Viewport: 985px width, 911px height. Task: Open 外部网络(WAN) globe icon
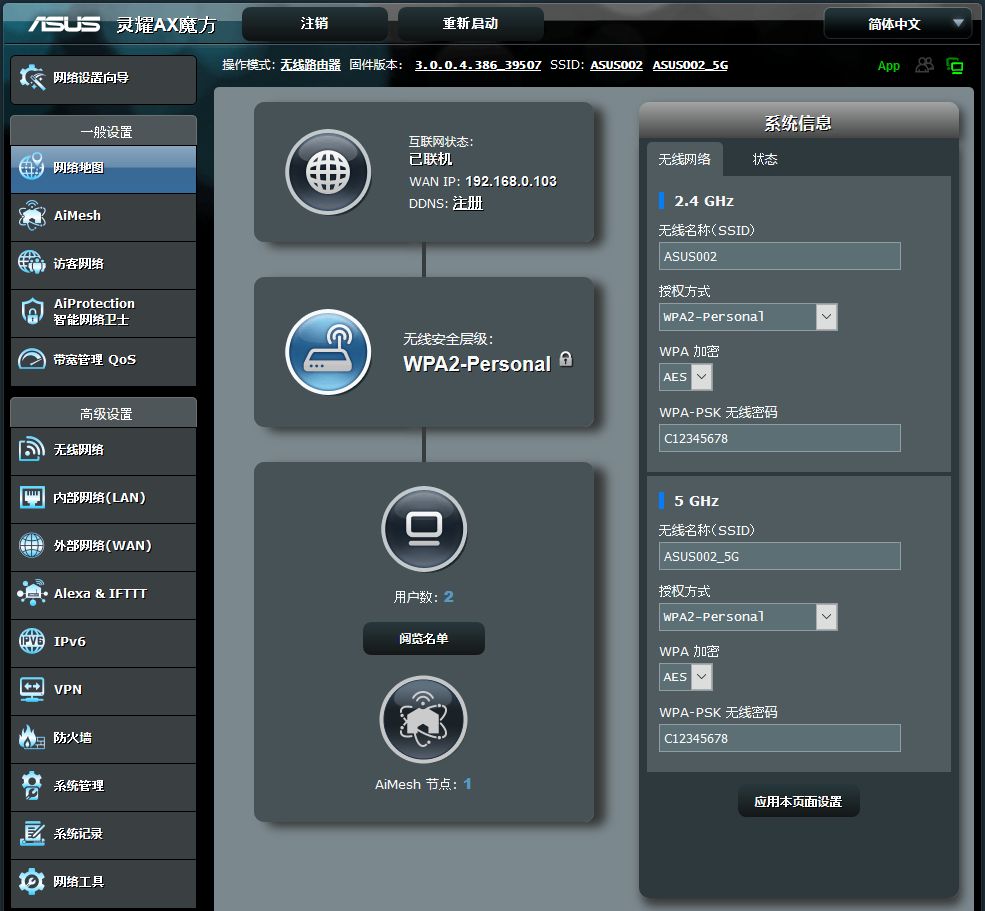tap(31, 545)
